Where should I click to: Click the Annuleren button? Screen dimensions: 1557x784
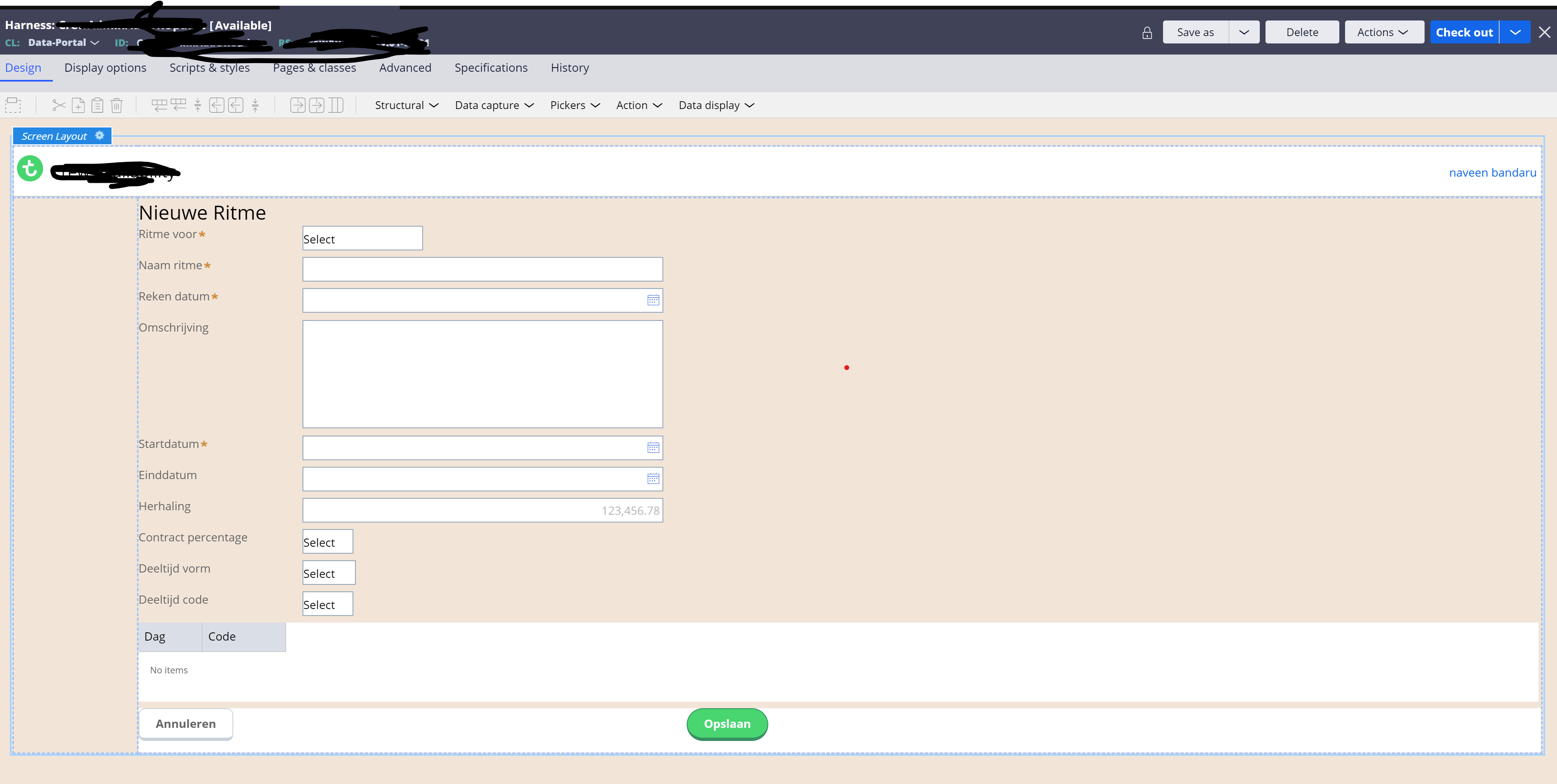186,724
